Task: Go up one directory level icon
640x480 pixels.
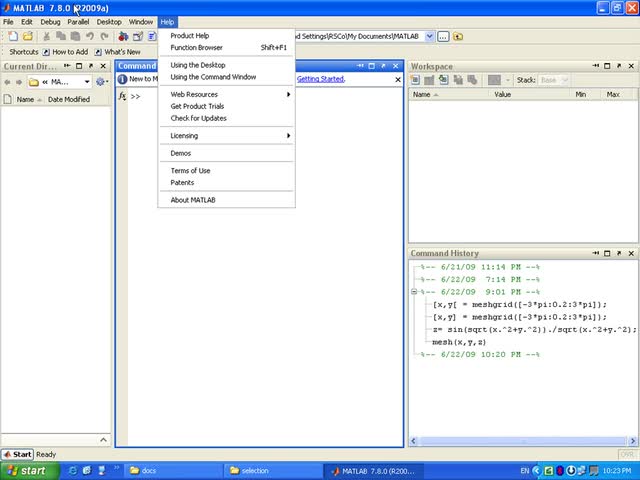Action: click(x=458, y=36)
